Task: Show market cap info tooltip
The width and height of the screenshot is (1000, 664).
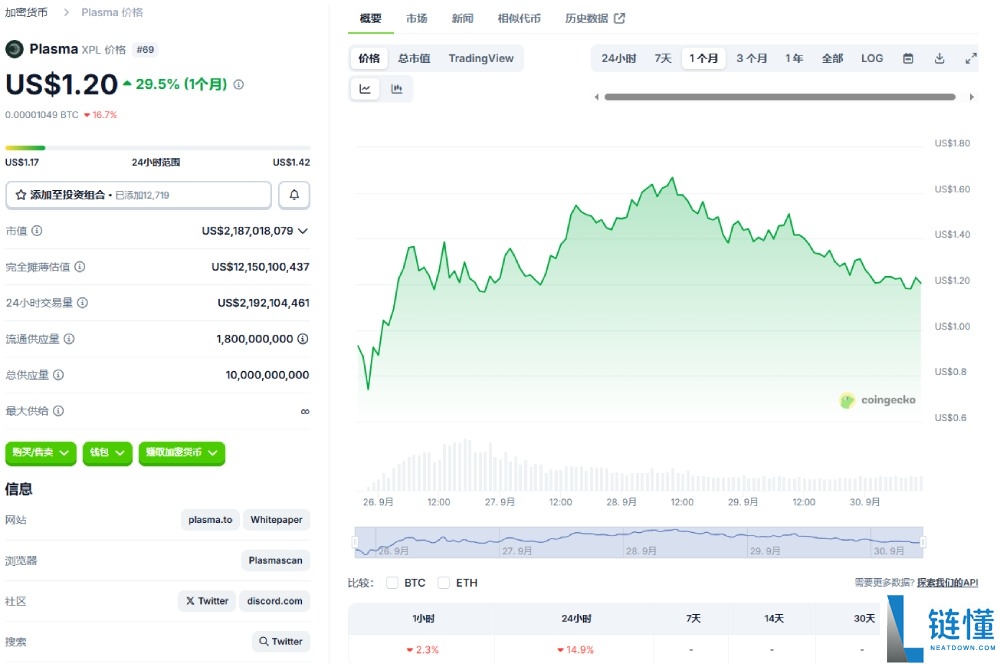Action: [37, 230]
